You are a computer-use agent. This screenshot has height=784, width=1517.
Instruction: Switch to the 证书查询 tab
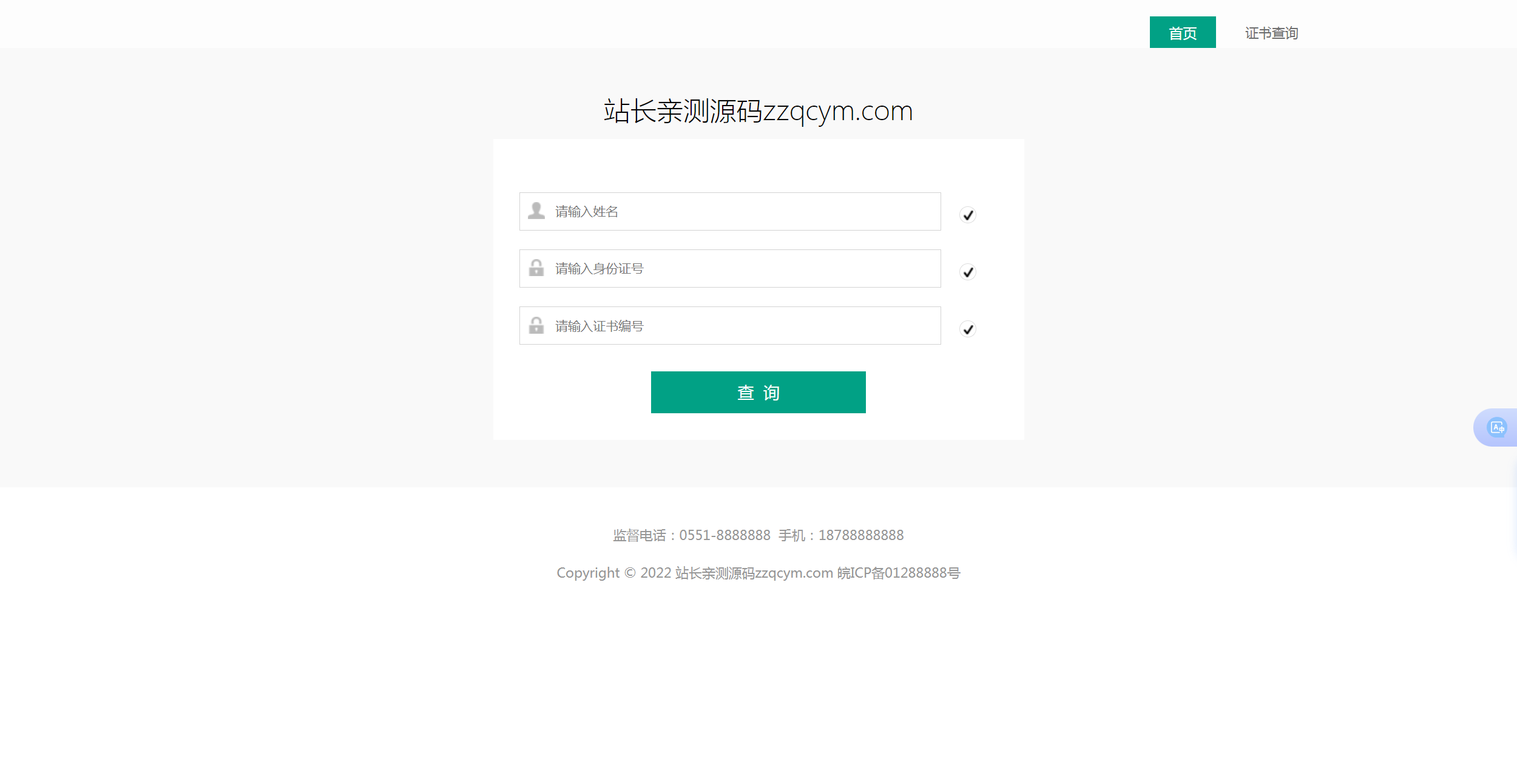1271,33
